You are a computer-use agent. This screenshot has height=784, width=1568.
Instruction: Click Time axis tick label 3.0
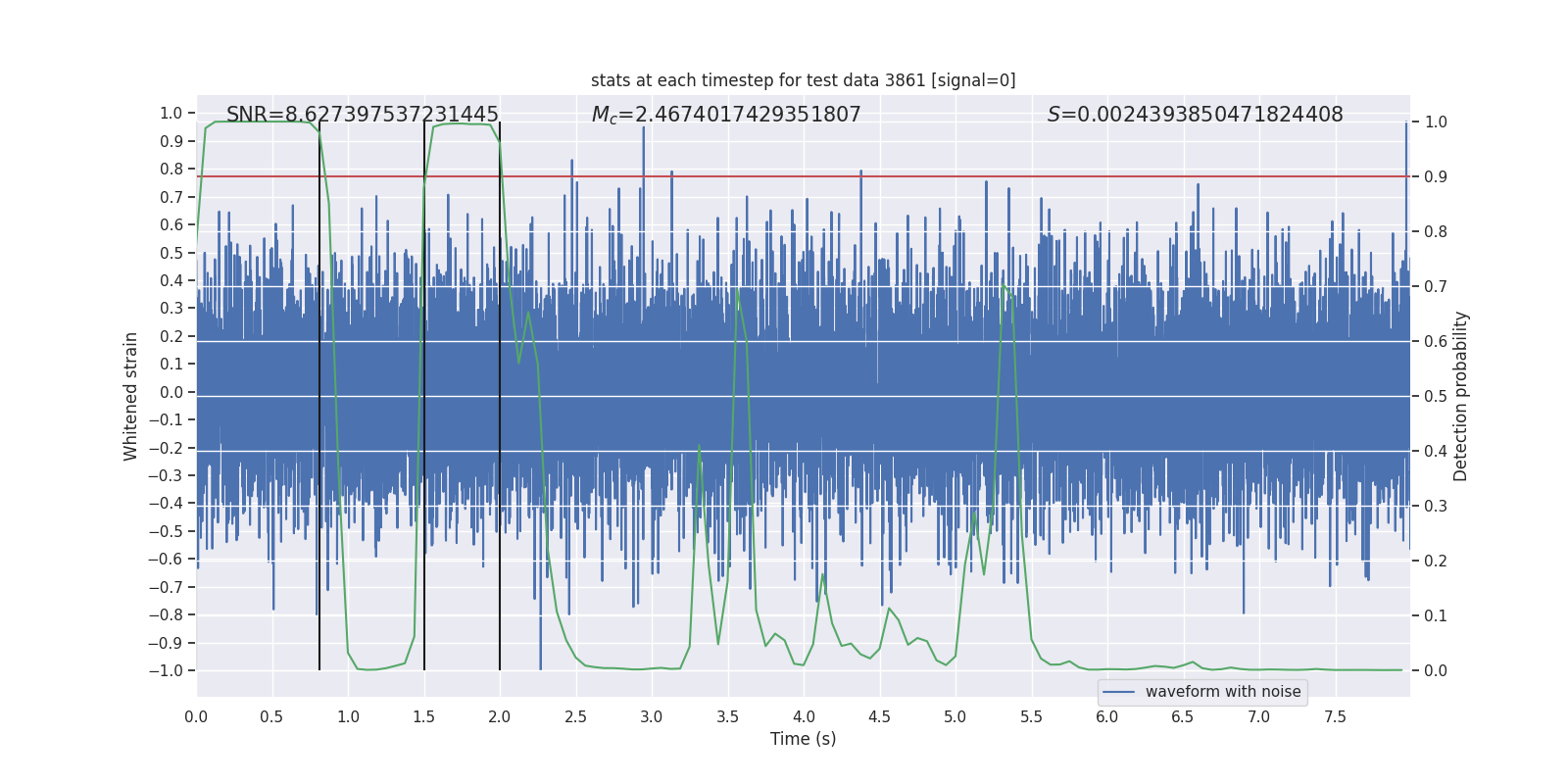pyautogui.click(x=652, y=716)
